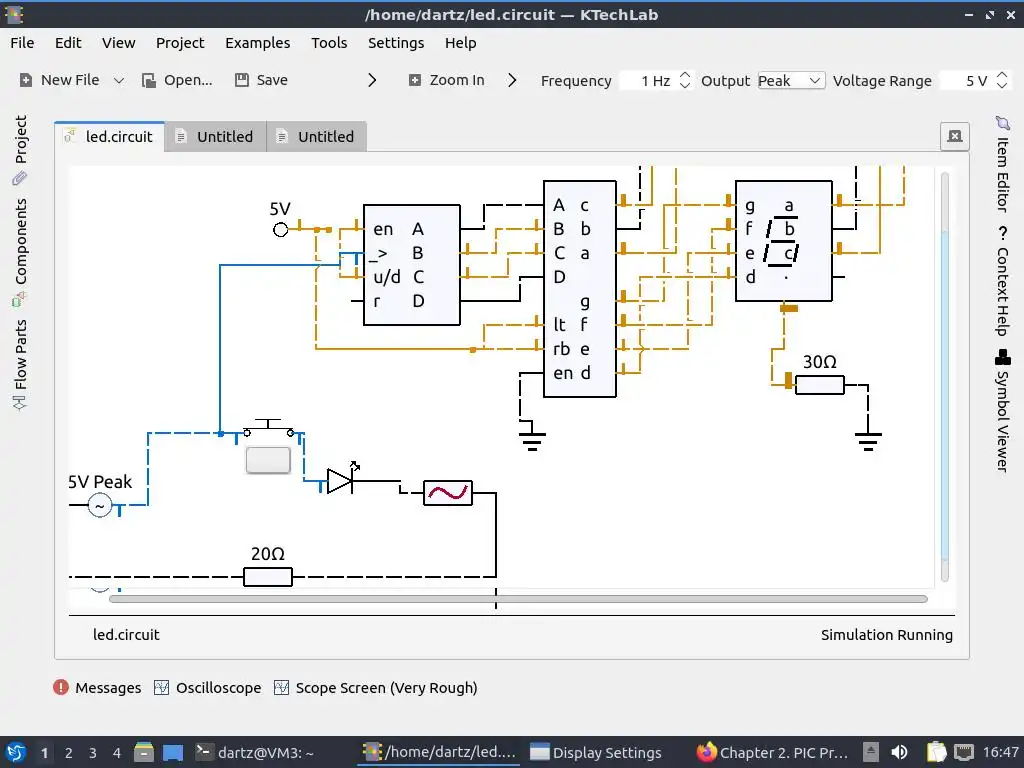Expand the New File dropdown arrow
Screen dimensions: 1024x768
pos(119,80)
